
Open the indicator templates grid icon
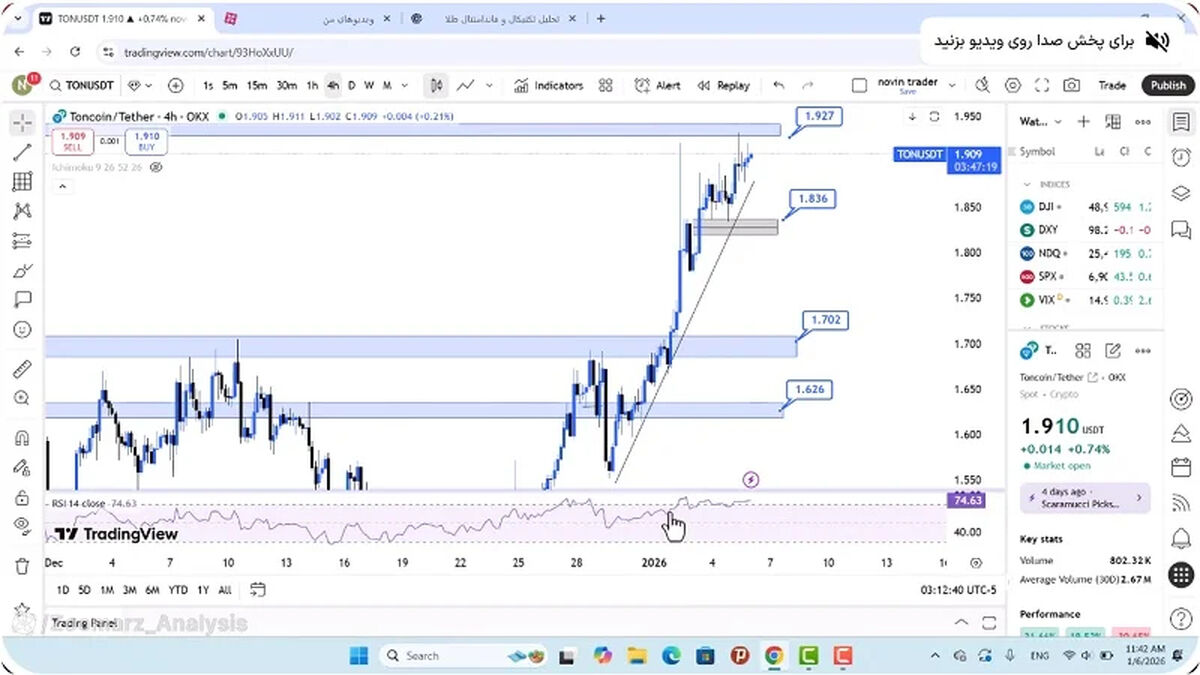pos(605,86)
